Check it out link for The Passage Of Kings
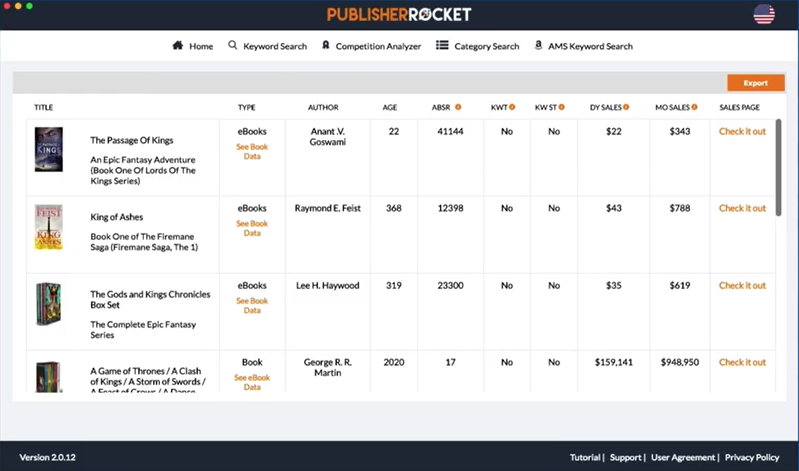Screen dimensions: 799x471 [x=742, y=132]
